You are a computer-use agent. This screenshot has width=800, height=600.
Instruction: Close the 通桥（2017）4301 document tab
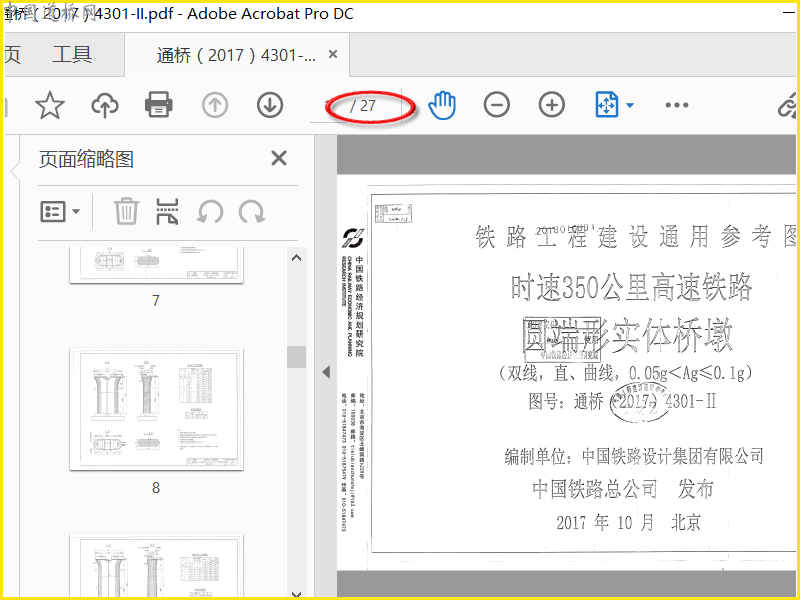333,54
